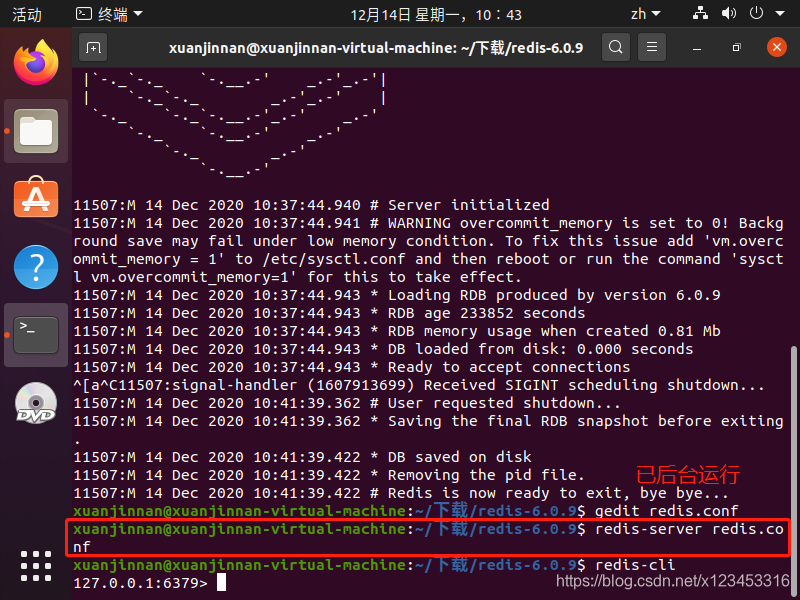Click 'Received SIGINT scheduling shutdown...' text
800x600 pixels.
(594, 385)
